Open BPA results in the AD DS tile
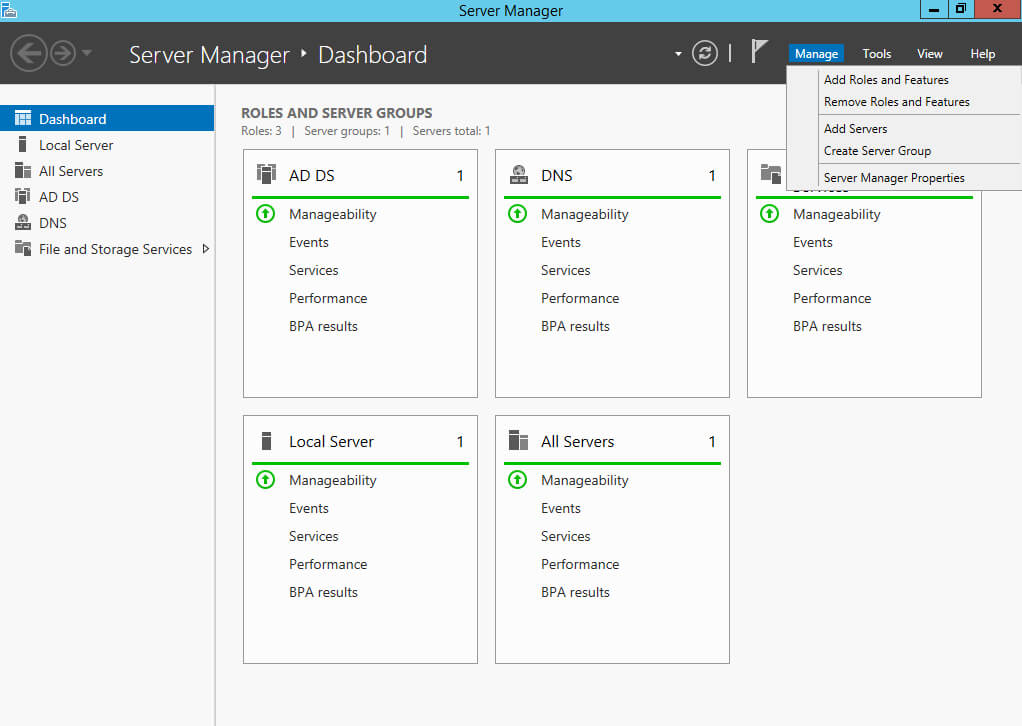Screen dimensions: 1022x726 pos(323,327)
